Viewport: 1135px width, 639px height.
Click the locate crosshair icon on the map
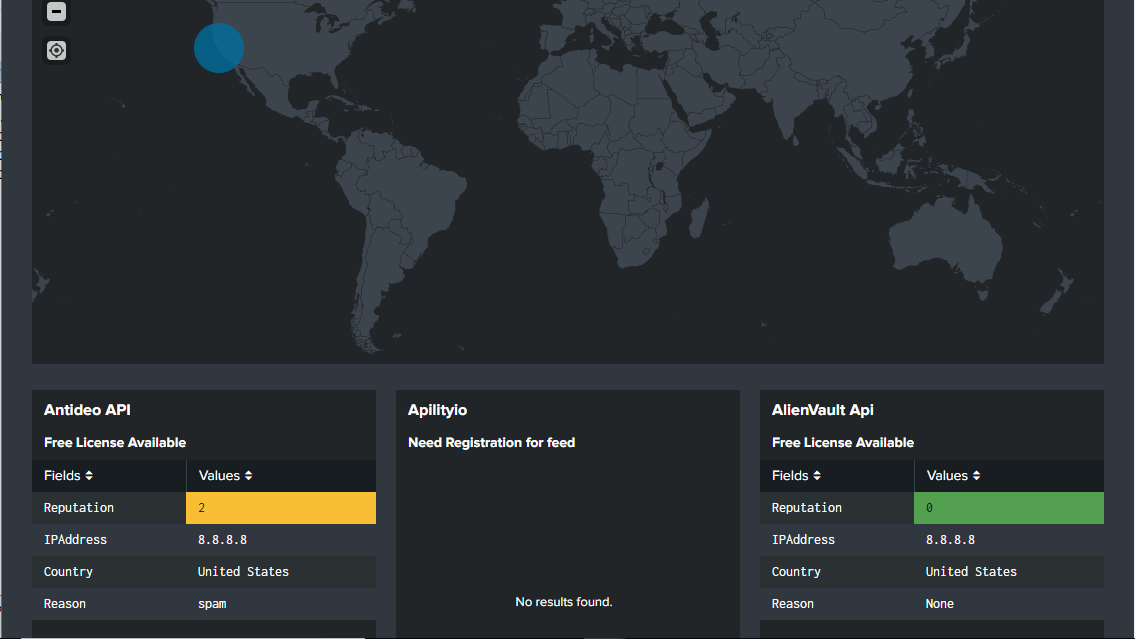click(56, 50)
